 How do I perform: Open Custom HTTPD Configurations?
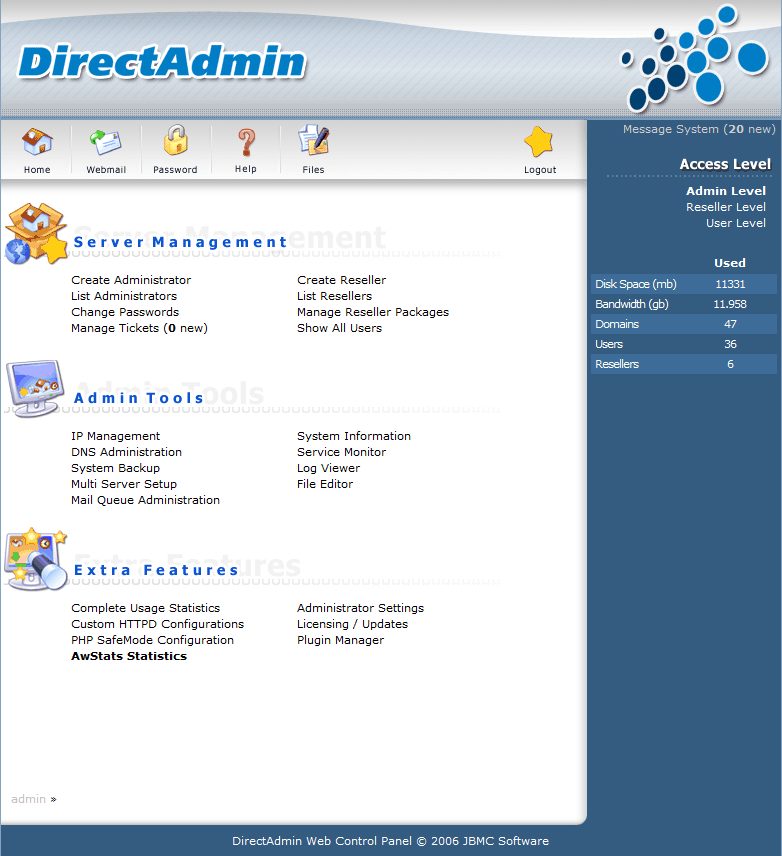[x=157, y=624]
